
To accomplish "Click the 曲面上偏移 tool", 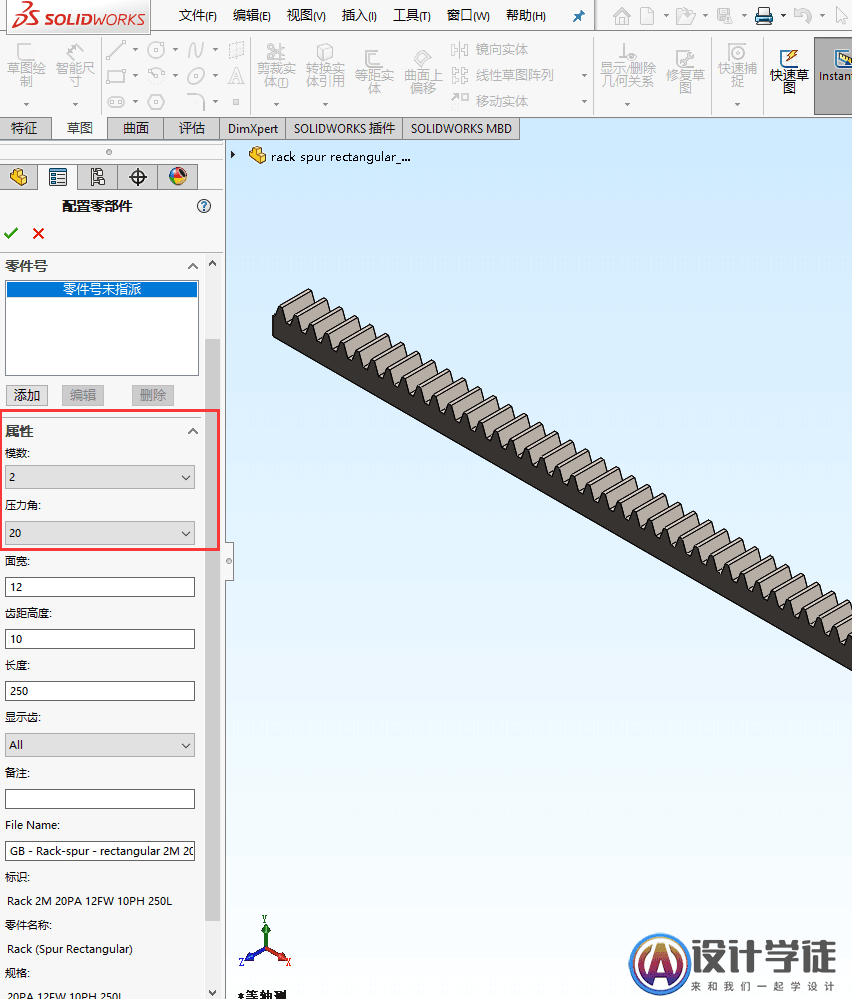I will tap(423, 71).
